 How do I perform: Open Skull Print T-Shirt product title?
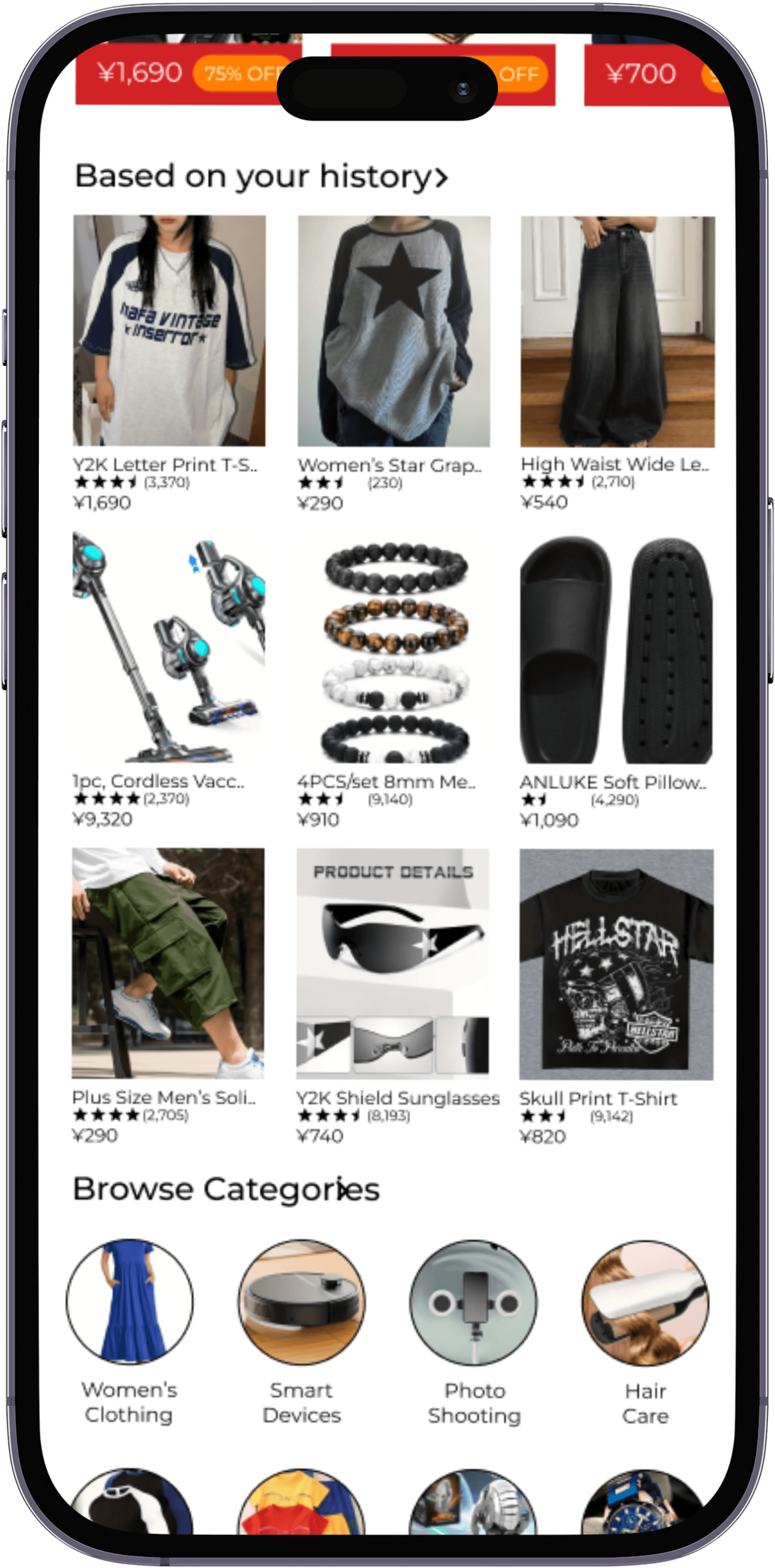(599, 1099)
